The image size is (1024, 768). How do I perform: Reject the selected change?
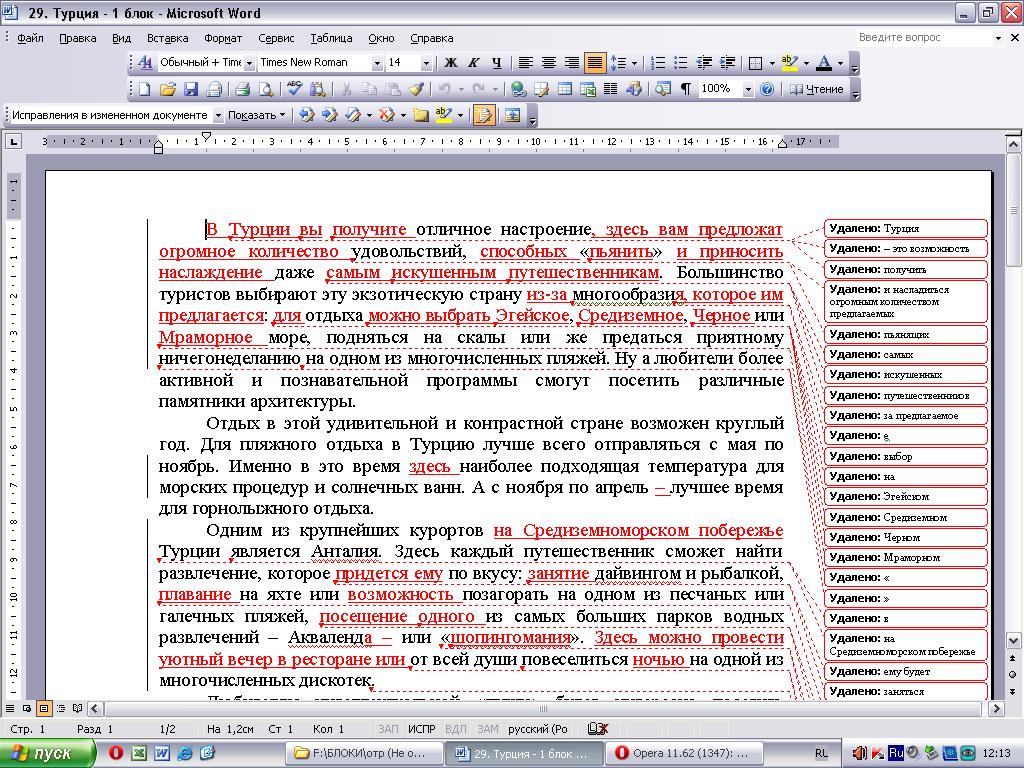click(x=387, y=115)
